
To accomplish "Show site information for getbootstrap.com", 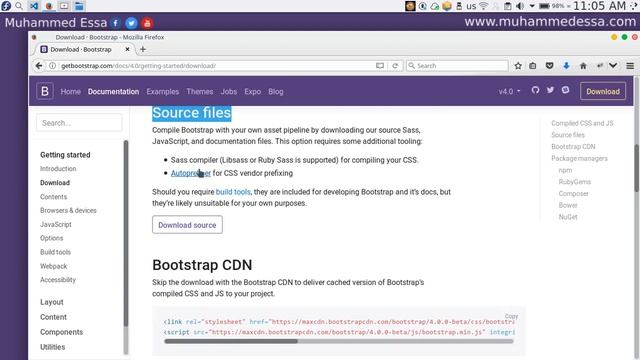I will pyautogui.click(x=52, y=66).
